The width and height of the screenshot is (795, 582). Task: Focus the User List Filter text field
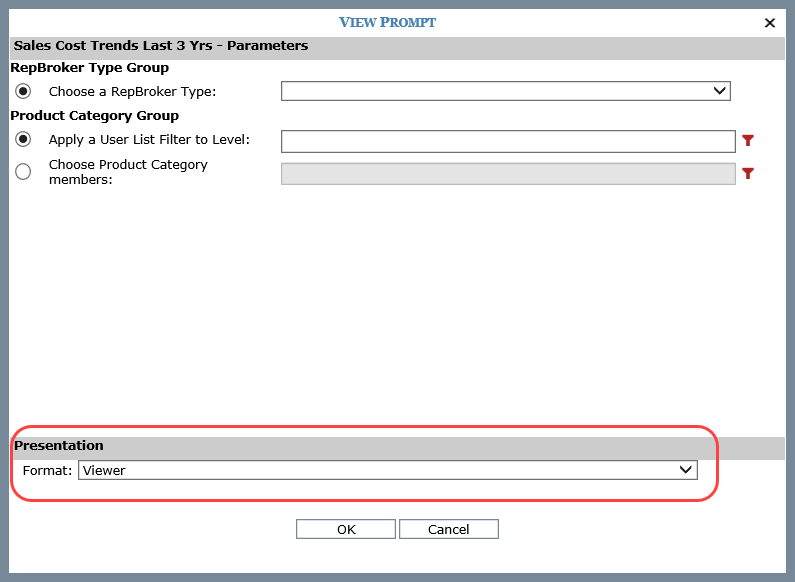(x=508, y=141)
